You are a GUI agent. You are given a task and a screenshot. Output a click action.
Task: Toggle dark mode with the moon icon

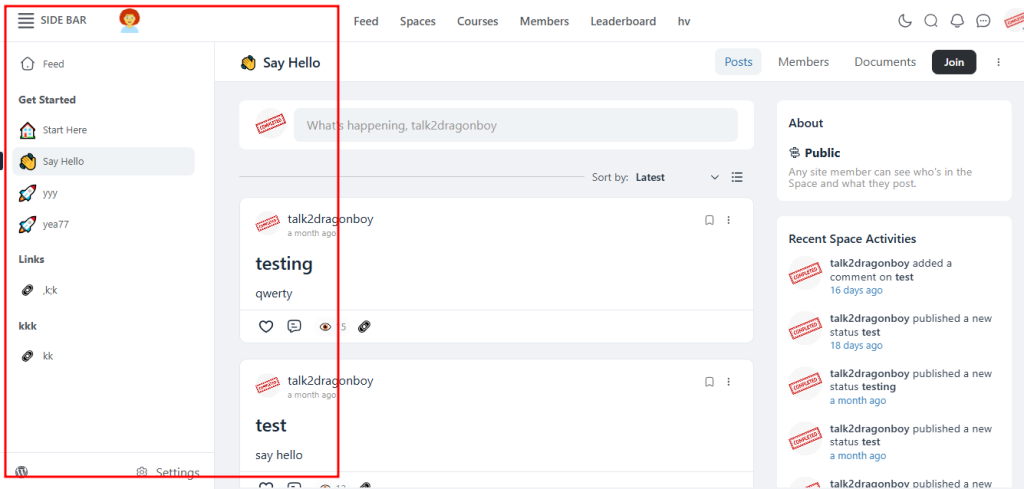click(x=905, y=21)
